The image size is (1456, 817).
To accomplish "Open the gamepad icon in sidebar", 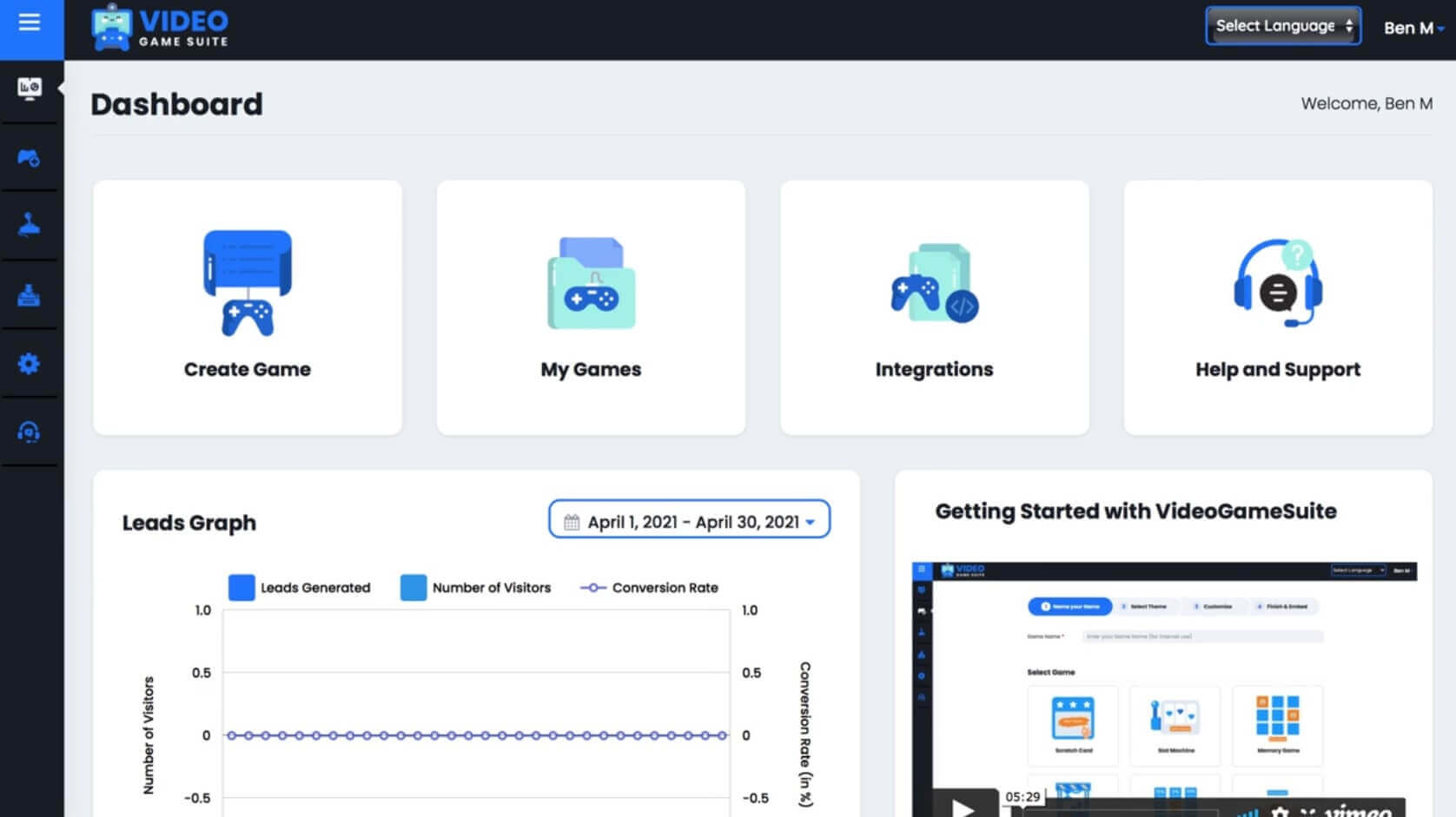I will pos(29,158).
